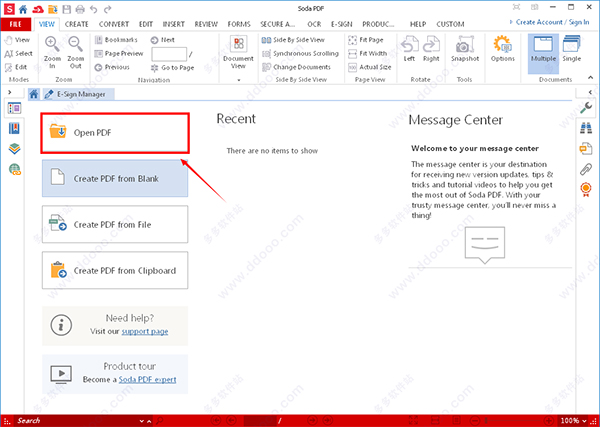Click the Undo arrow icon
The image size is (600, 427).
click(x=94, y=8)
